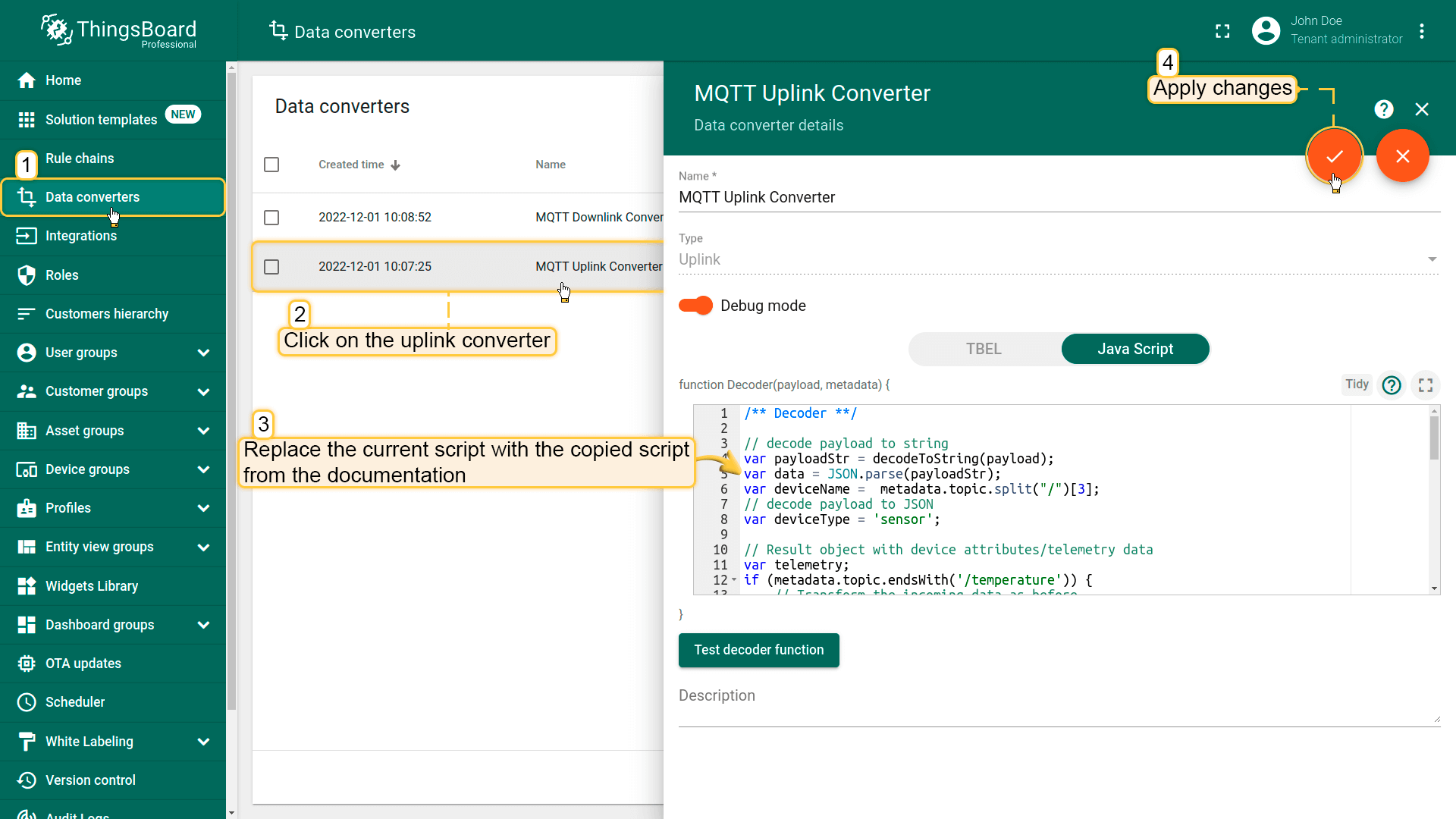
Task: Click the Type dropdown for converter
Action: click(x=1059, y=259)
